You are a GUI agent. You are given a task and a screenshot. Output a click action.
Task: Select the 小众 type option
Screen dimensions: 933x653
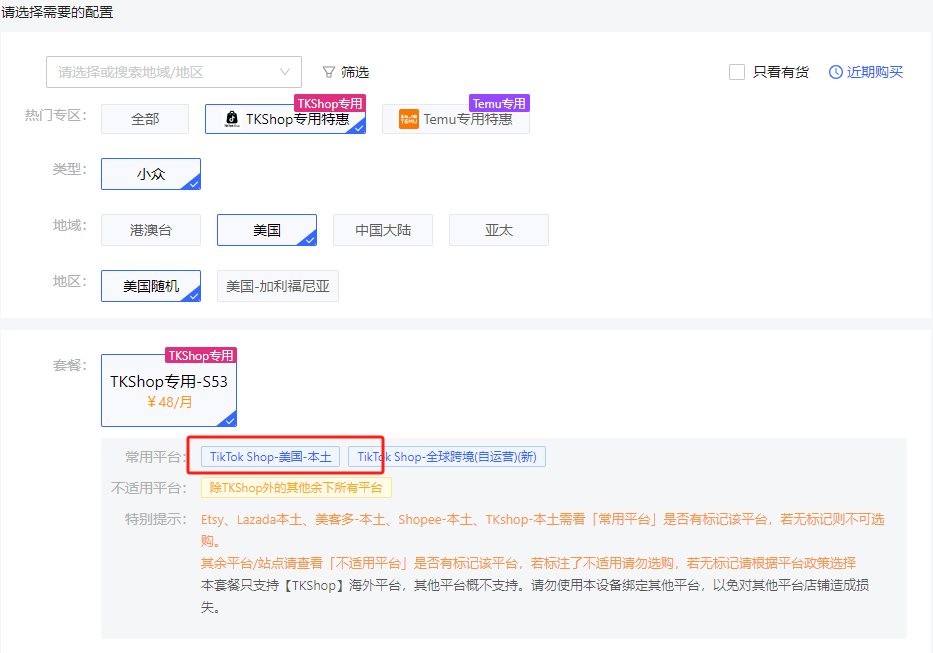151,174
